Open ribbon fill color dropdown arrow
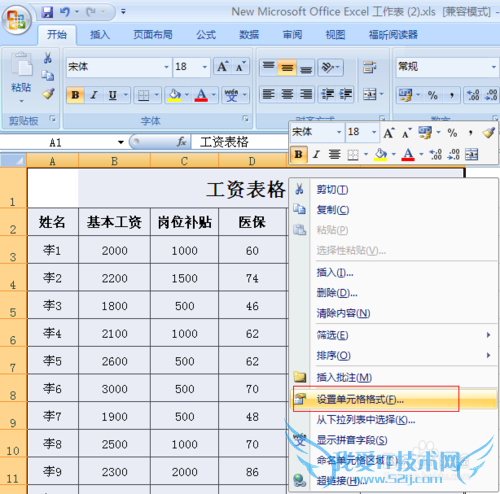Screen dimensions: 500x494 (187, 95)
